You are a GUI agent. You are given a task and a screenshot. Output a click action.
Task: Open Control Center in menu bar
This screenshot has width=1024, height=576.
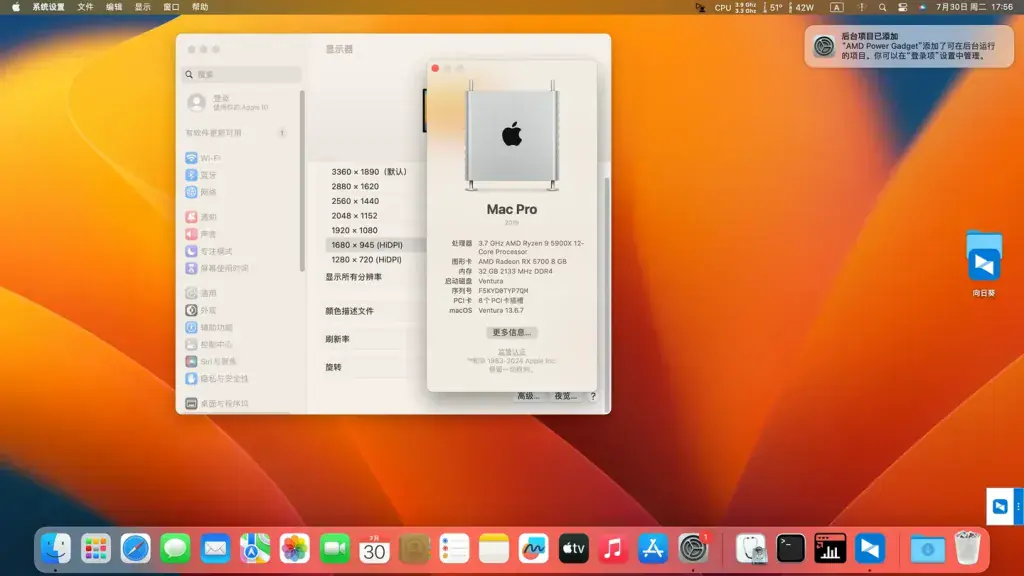pyautogui.click(x=903, y=7)
